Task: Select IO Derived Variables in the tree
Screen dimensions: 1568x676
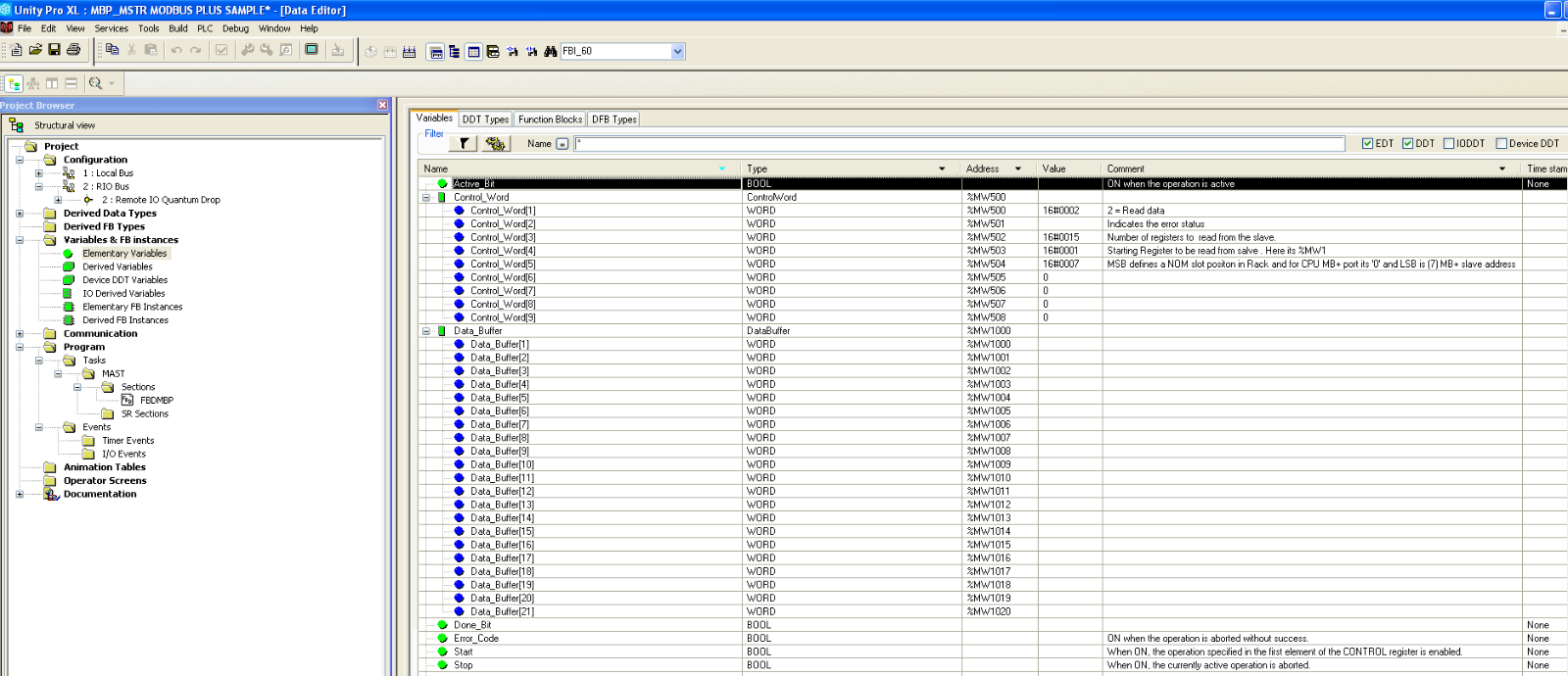Action: click(123, 293)
